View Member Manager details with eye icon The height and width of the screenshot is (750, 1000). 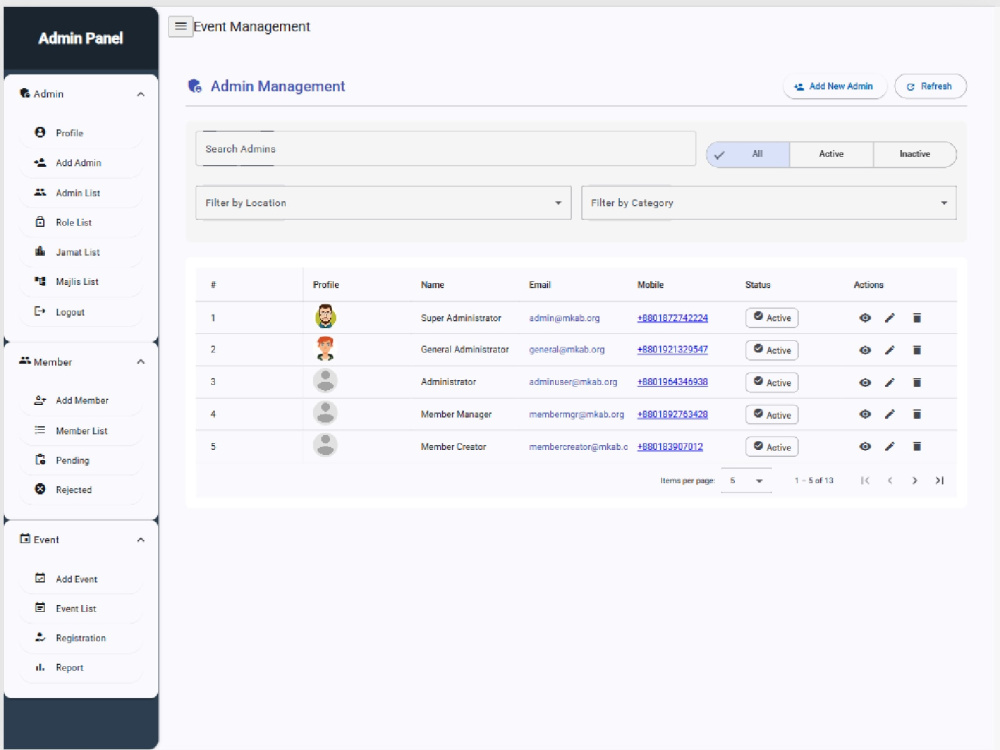(x=865, y=414)
